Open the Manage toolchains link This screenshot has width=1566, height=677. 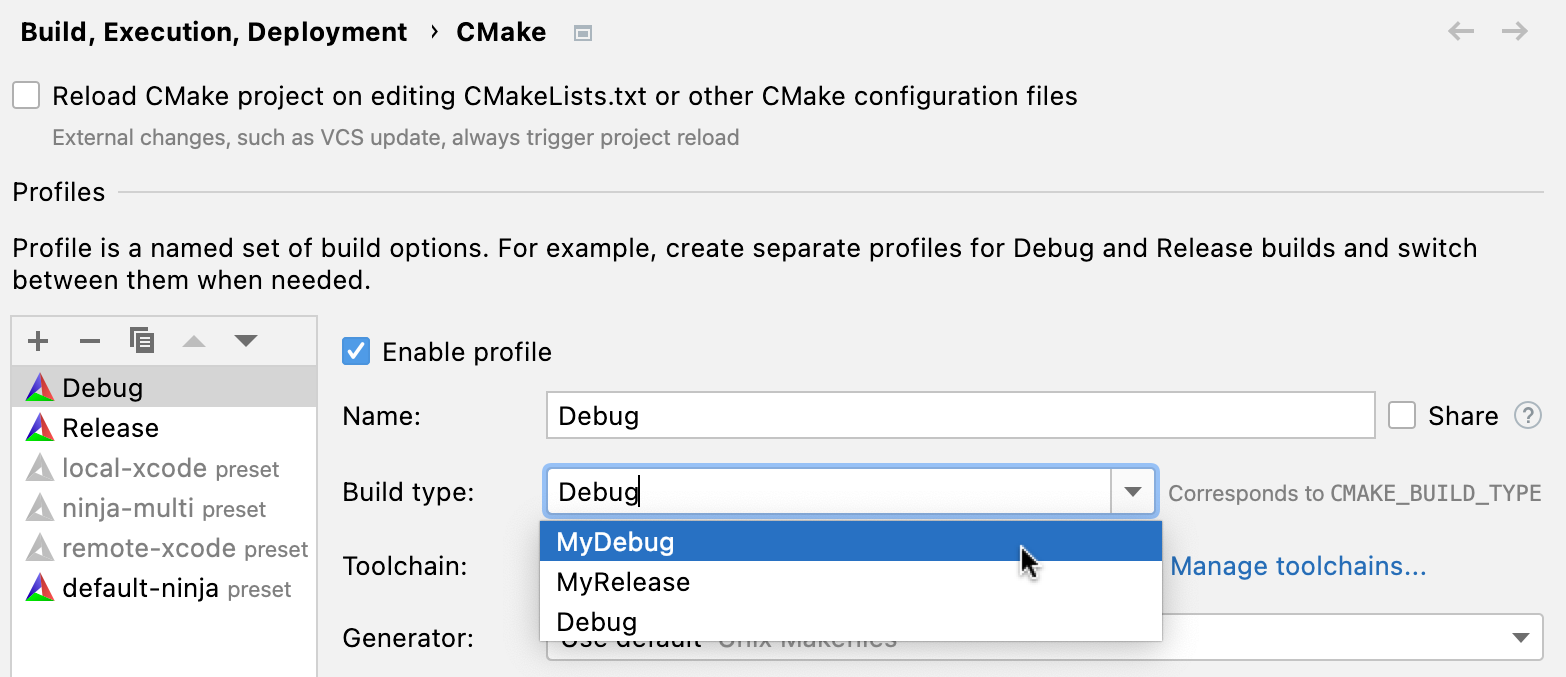[x=1298, y=567]
